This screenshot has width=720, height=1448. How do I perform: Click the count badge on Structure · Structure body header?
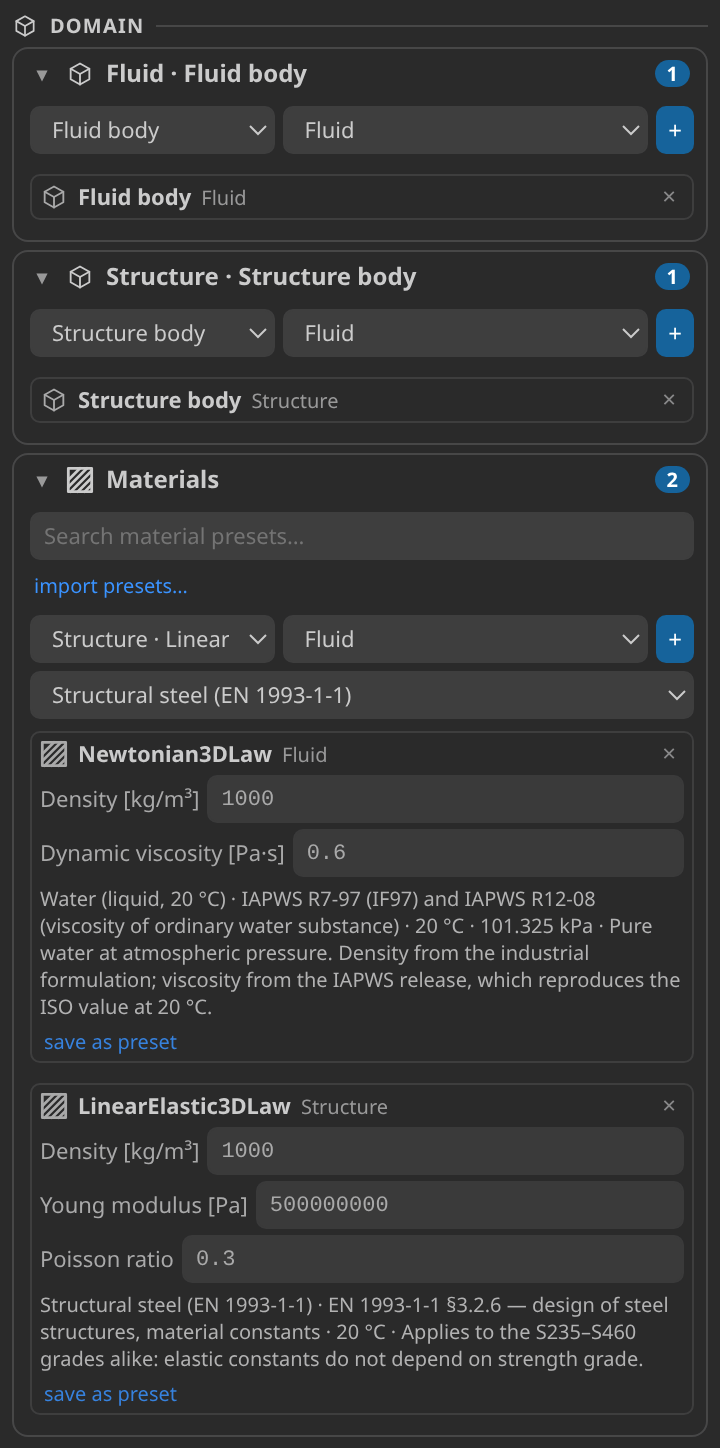coord(672,277)
